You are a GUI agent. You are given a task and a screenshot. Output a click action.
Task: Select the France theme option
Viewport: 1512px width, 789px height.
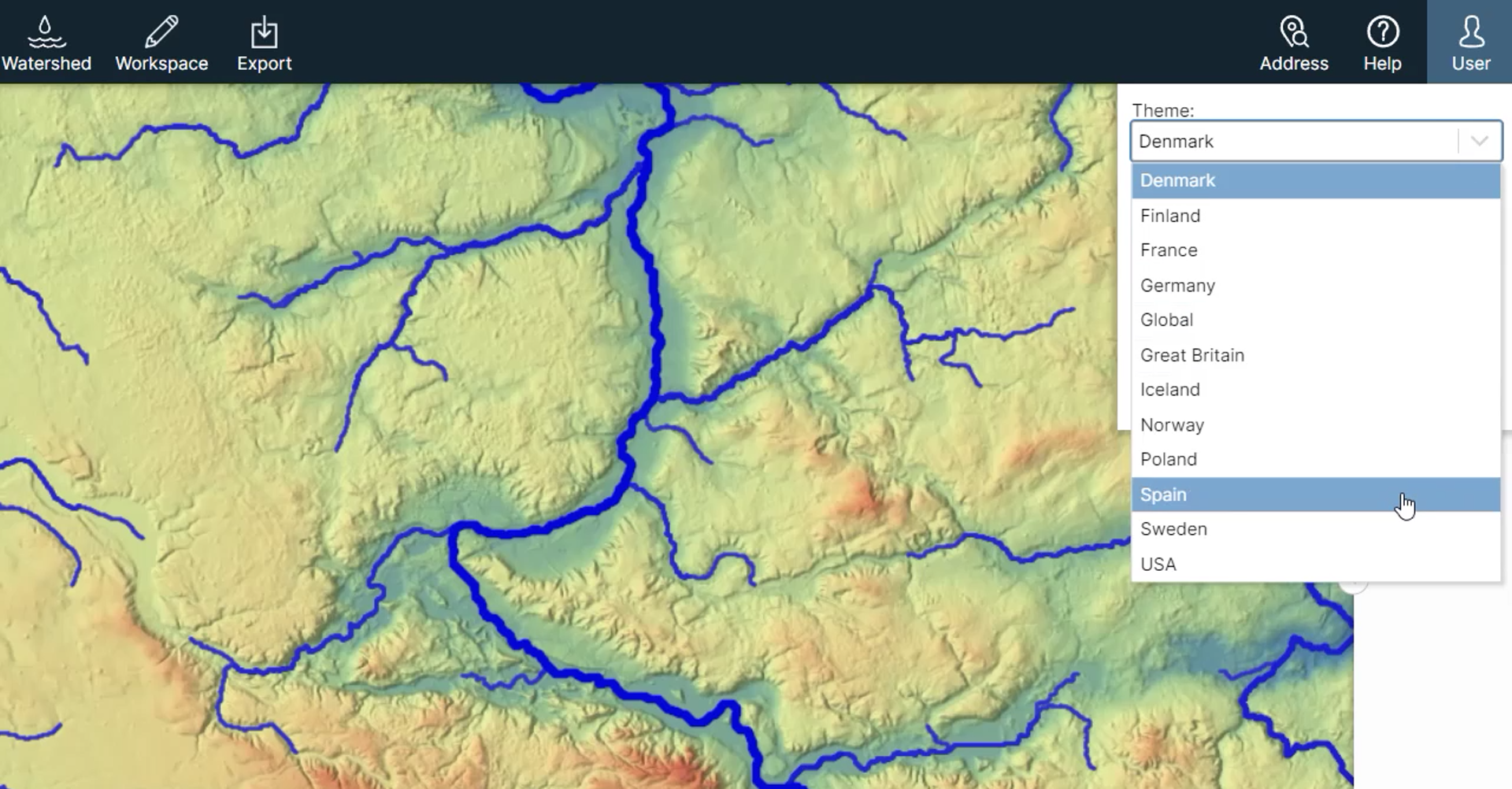[x=1315, y=250]
